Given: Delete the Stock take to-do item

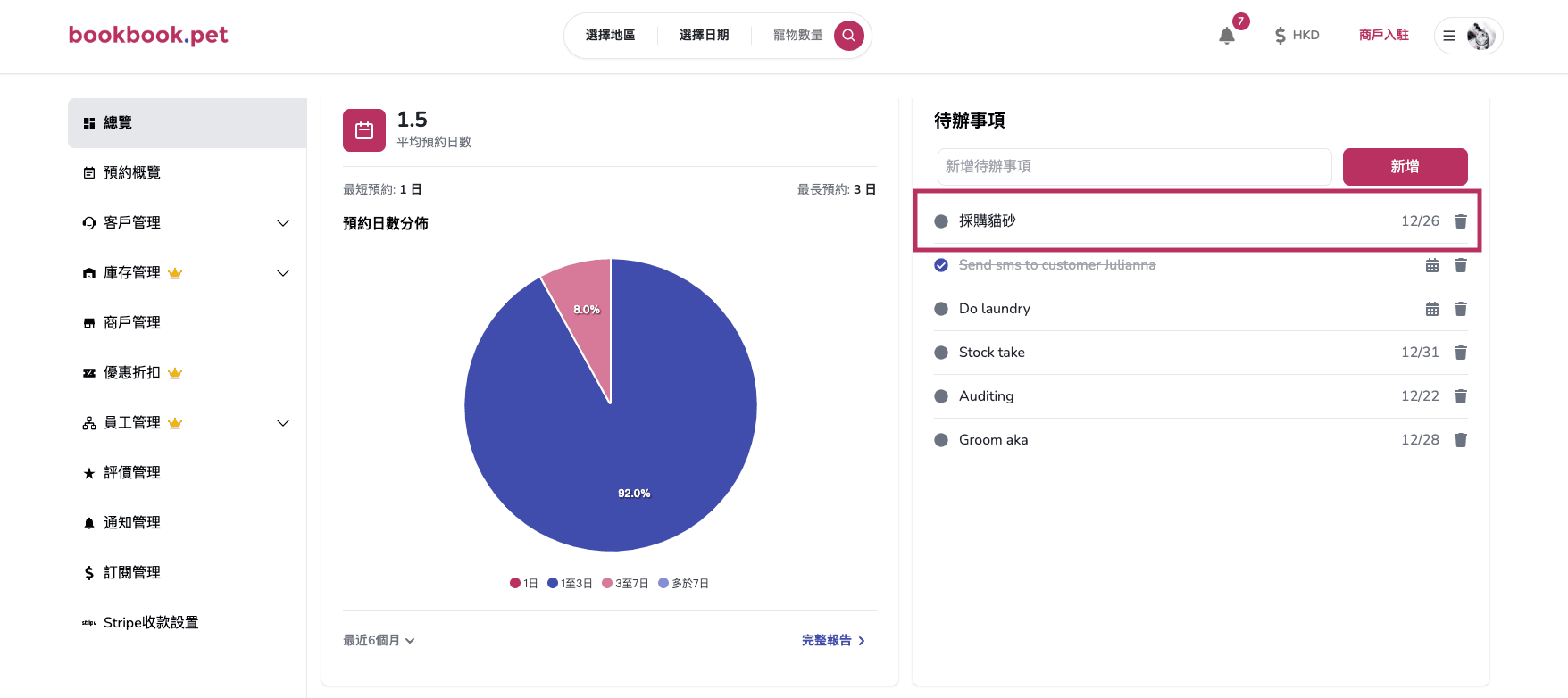Looking at the screenshot, I should coord(1461,353).
